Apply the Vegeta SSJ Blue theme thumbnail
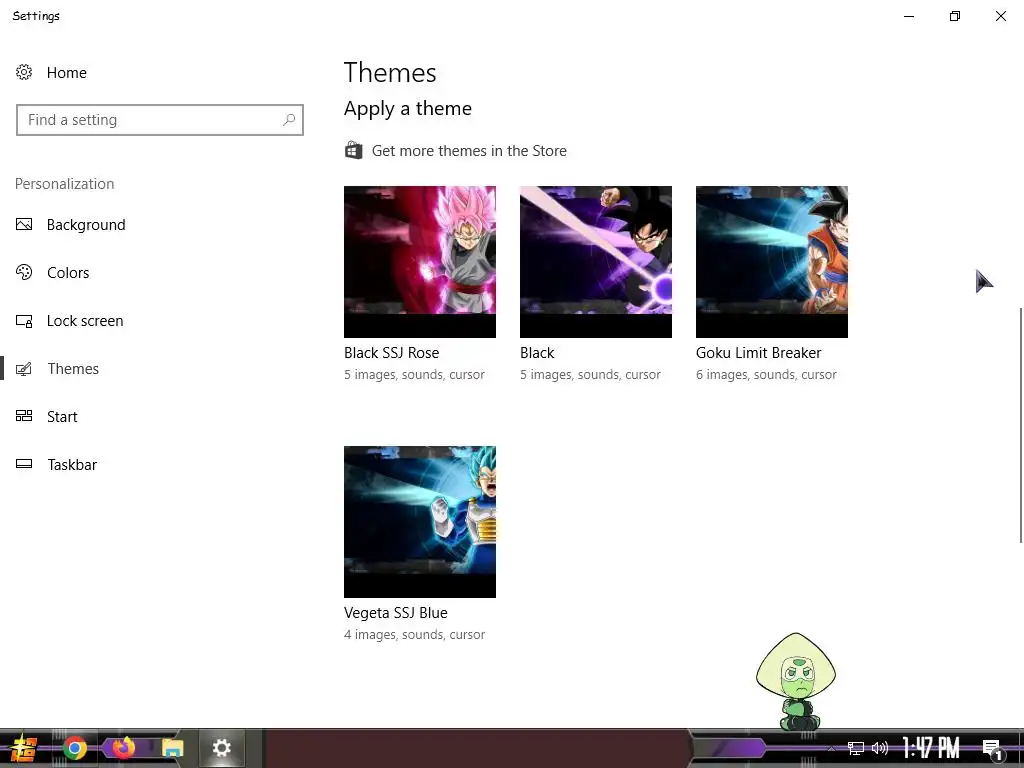This screenshot has height=768, width=1024. [420, 522]
